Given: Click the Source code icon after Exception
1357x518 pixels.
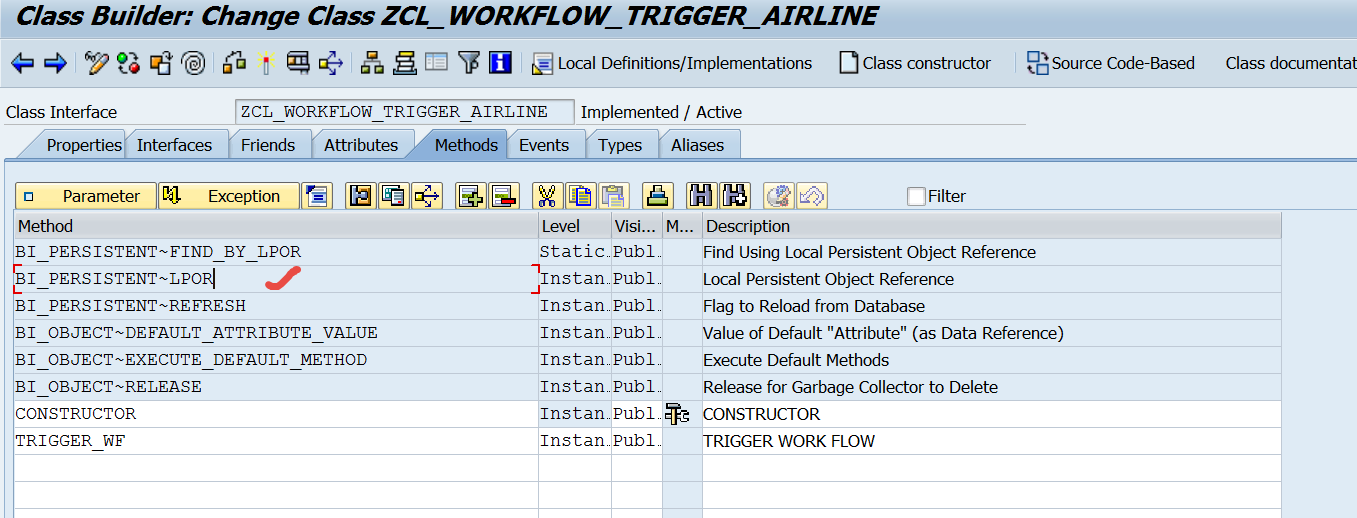Looking at the screenshot, I should 317,196.
